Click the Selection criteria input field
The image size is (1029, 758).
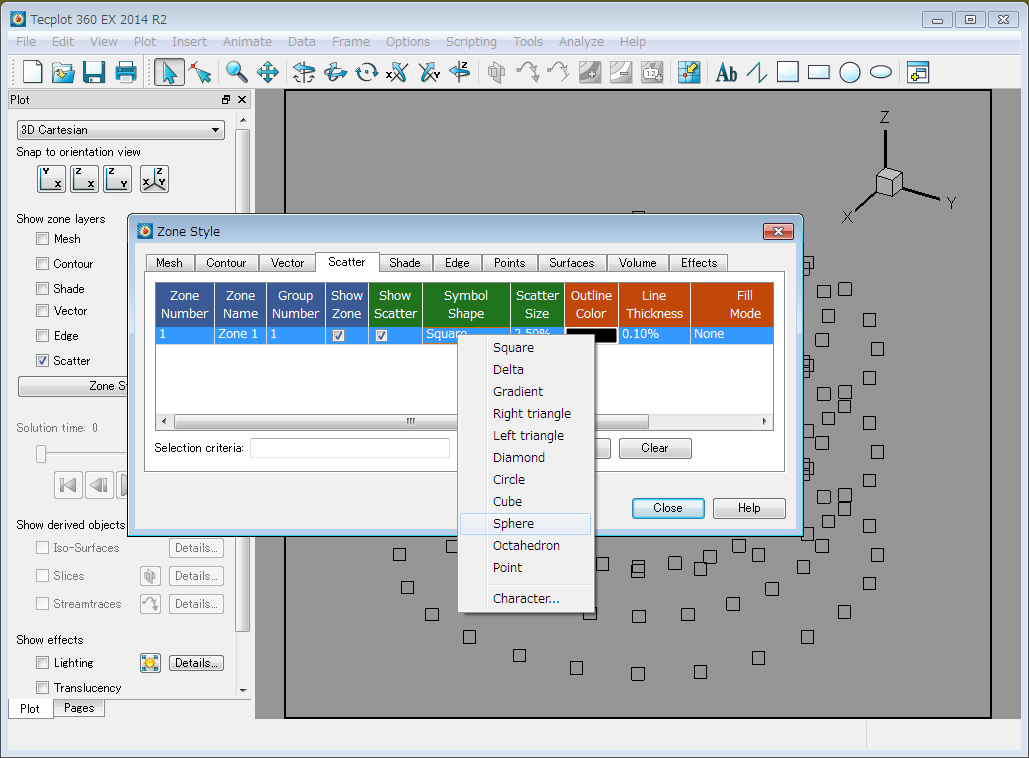[x=350, y=448]
